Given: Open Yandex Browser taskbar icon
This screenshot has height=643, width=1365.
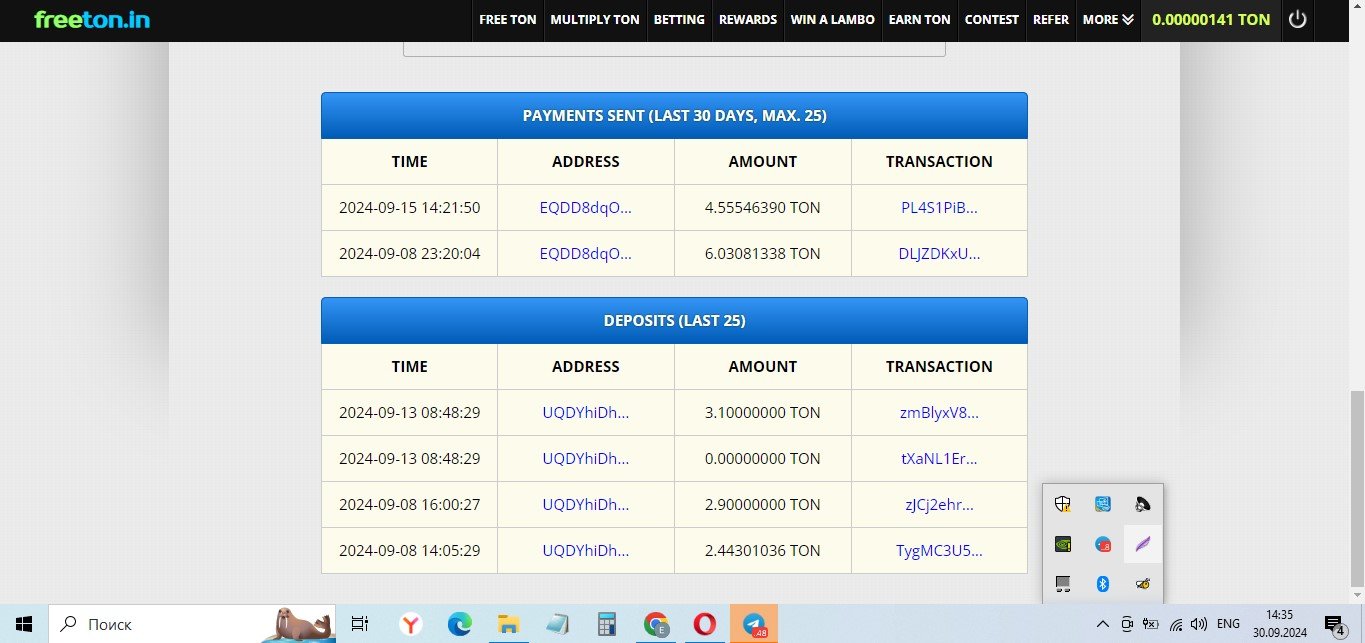Looking at the screenshot, I should tap(410, 624).
